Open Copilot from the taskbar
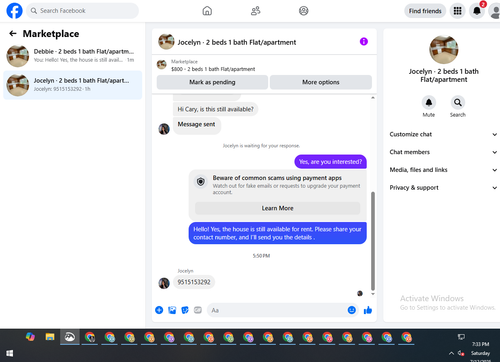Viewport: 500px width, 362px height. [x=30, y=337]
